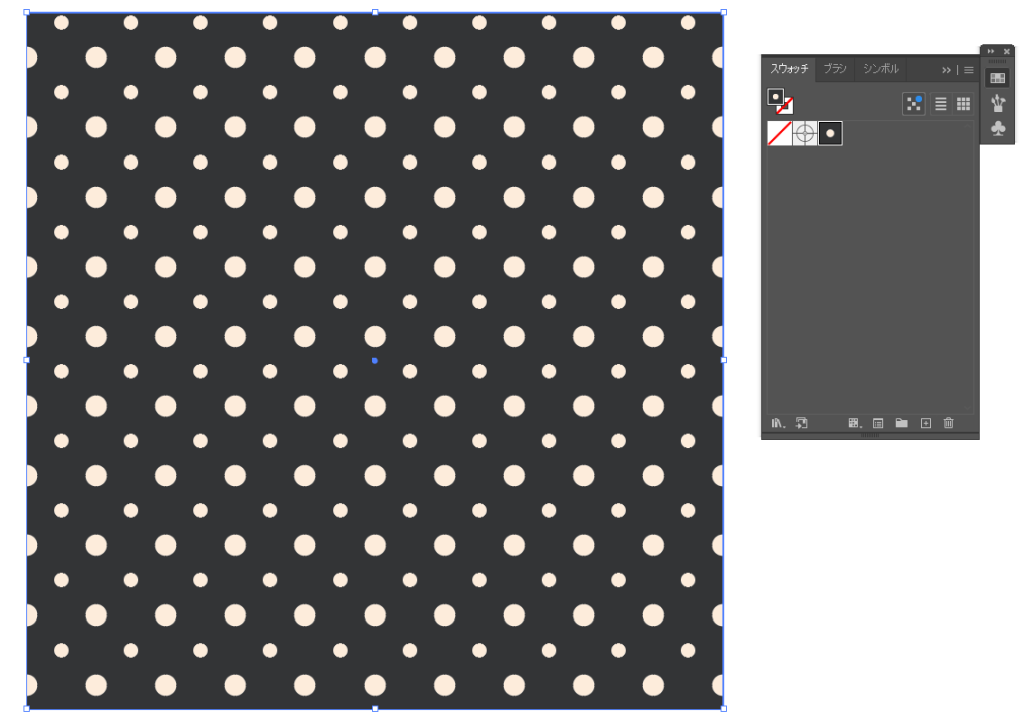Open the Swatch Libraries menu icon
The width and height of the screenshot is (1024, 720).
point(777,423)
